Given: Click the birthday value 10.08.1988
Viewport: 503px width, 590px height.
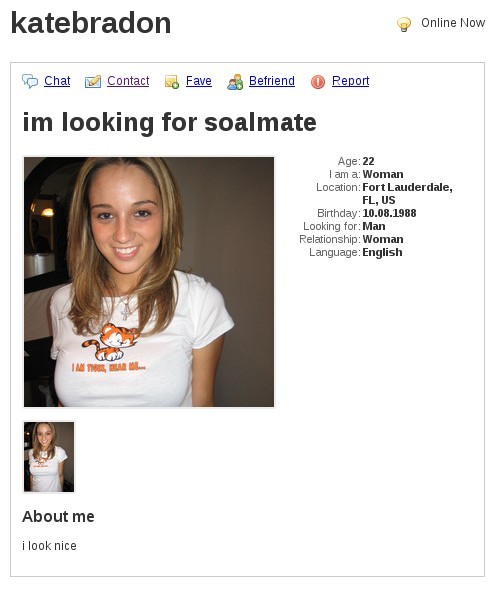Looking at the screenshot, I should coord(389,213).
